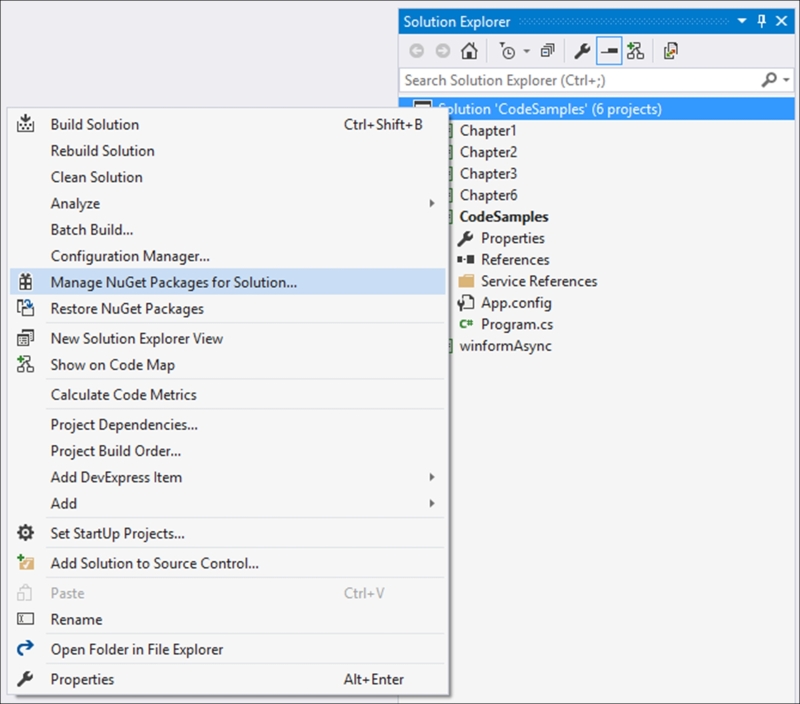Select the CodeSamples project node
Screen dimensions: 800x704
click(x=504, y=216)
